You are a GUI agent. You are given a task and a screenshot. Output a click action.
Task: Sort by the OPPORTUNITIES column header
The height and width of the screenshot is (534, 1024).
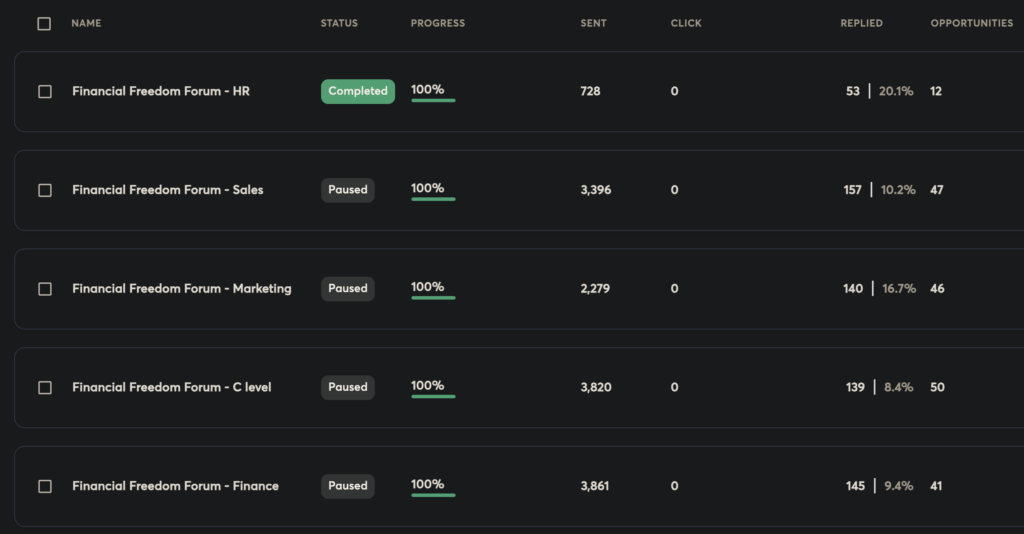[x=971, y=23]
